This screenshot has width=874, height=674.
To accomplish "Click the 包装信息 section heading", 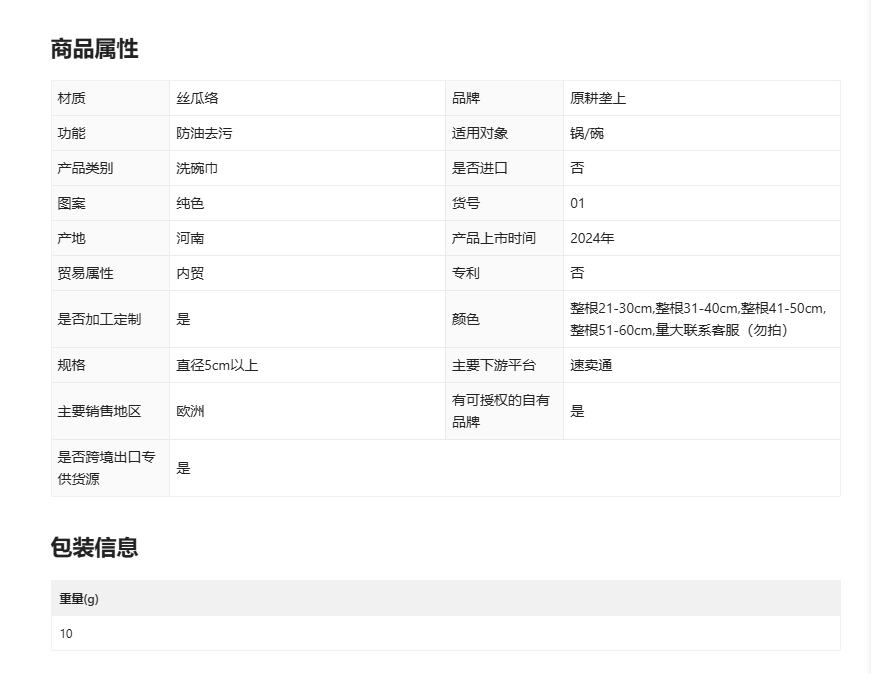I will pos(94,547).
